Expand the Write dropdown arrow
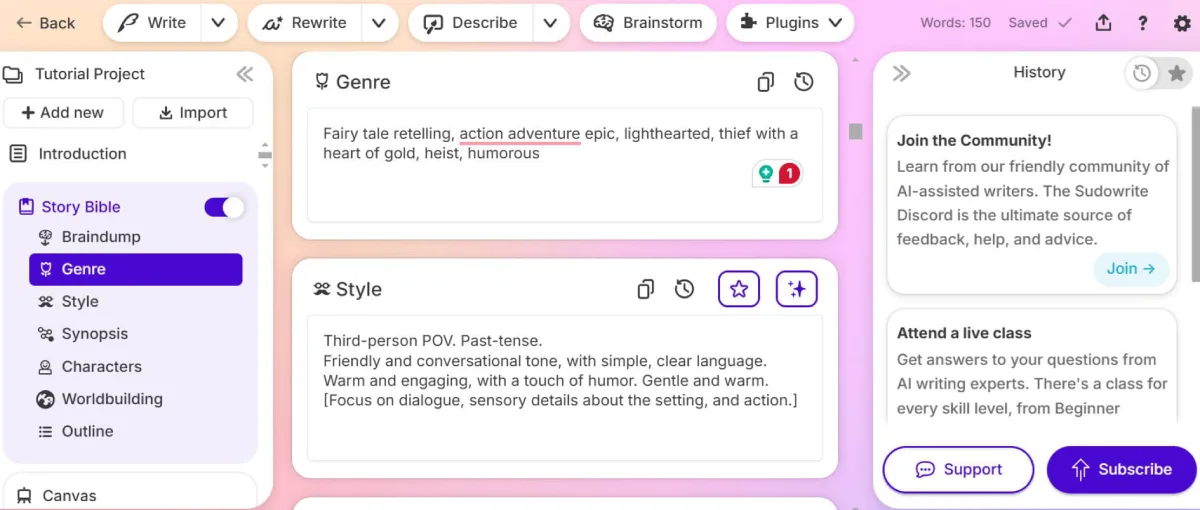 219,23
